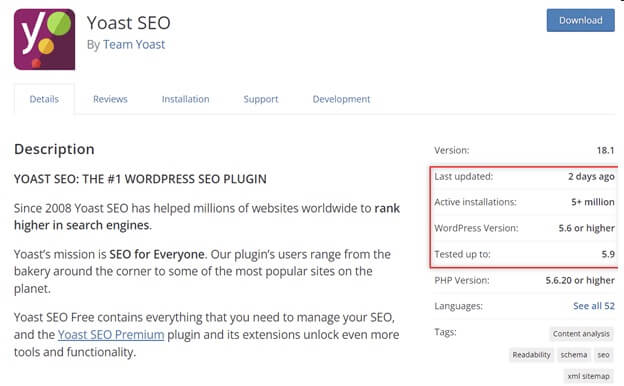624x386 pixels.
Task: Click the bold 'SEO for Everyone' text
Action: point(157,254)
